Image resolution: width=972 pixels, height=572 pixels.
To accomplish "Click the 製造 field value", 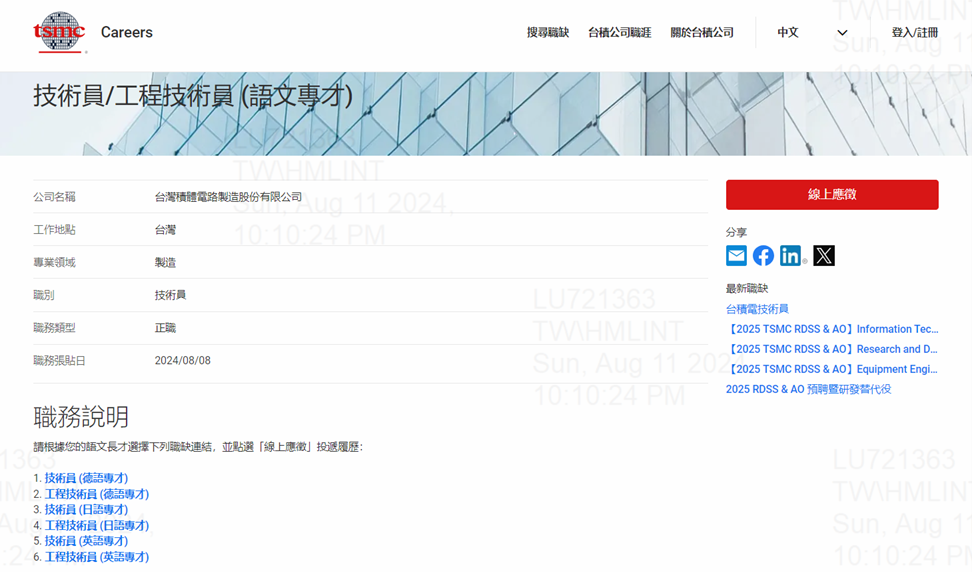I will click(x=165, y=263).
